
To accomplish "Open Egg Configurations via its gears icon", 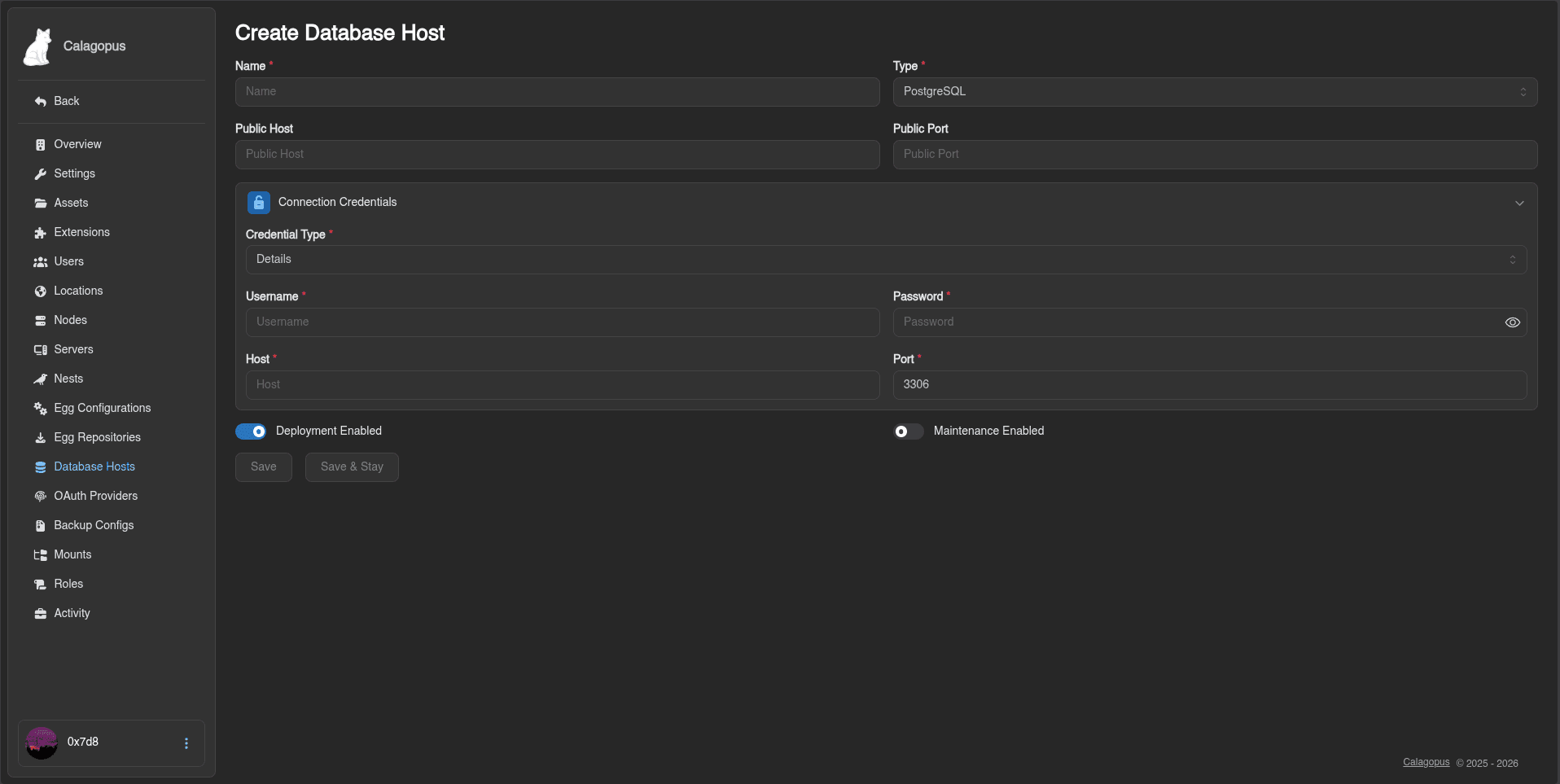I will pyautogui.click(x=40, y=409).
